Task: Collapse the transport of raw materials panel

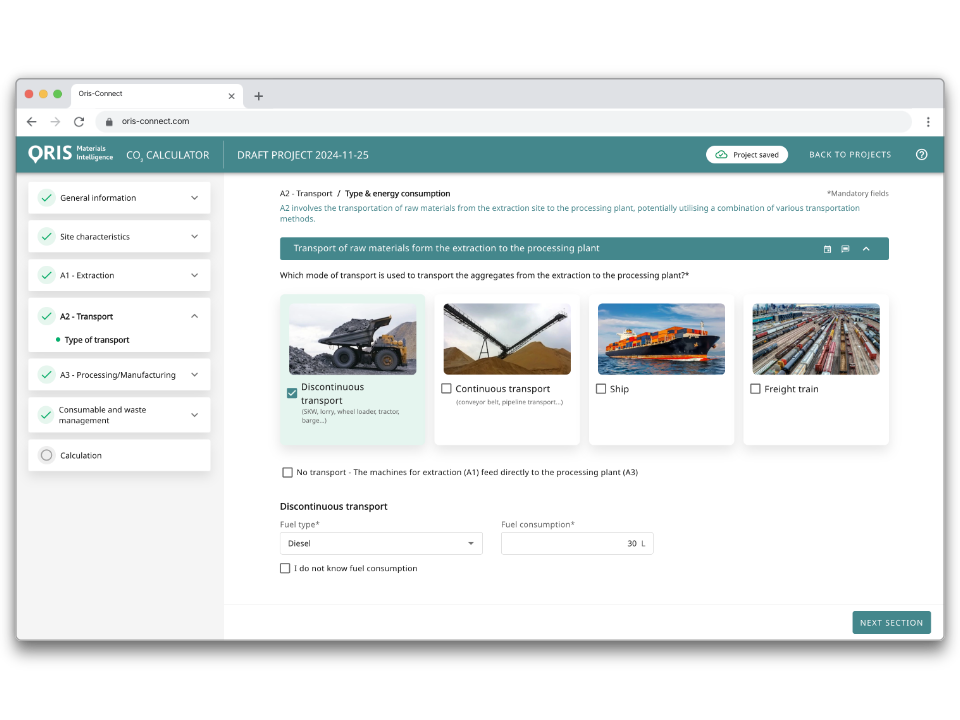Action: (x=866, y=248)
